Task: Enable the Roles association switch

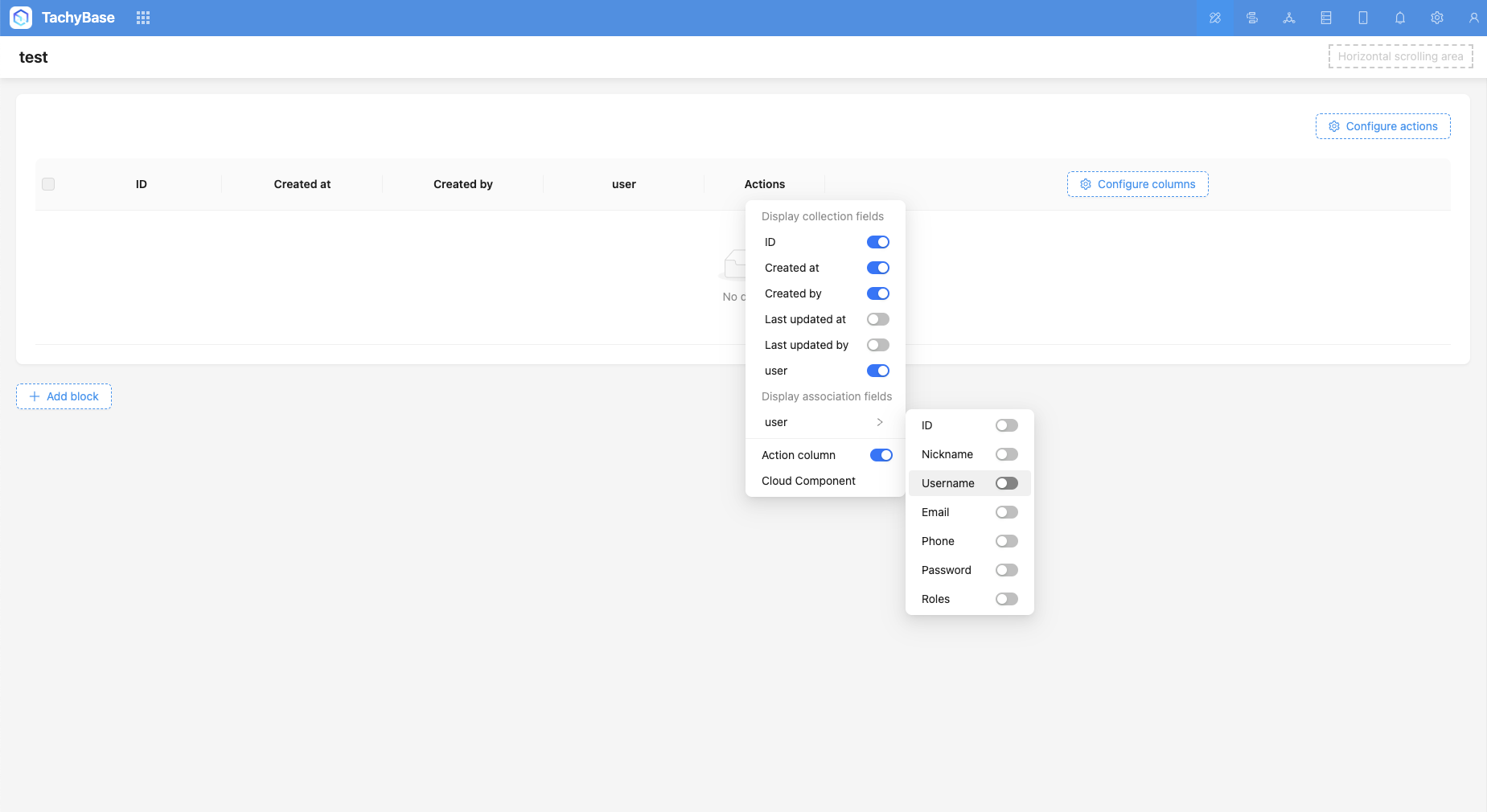Action: pos(1007,599)
